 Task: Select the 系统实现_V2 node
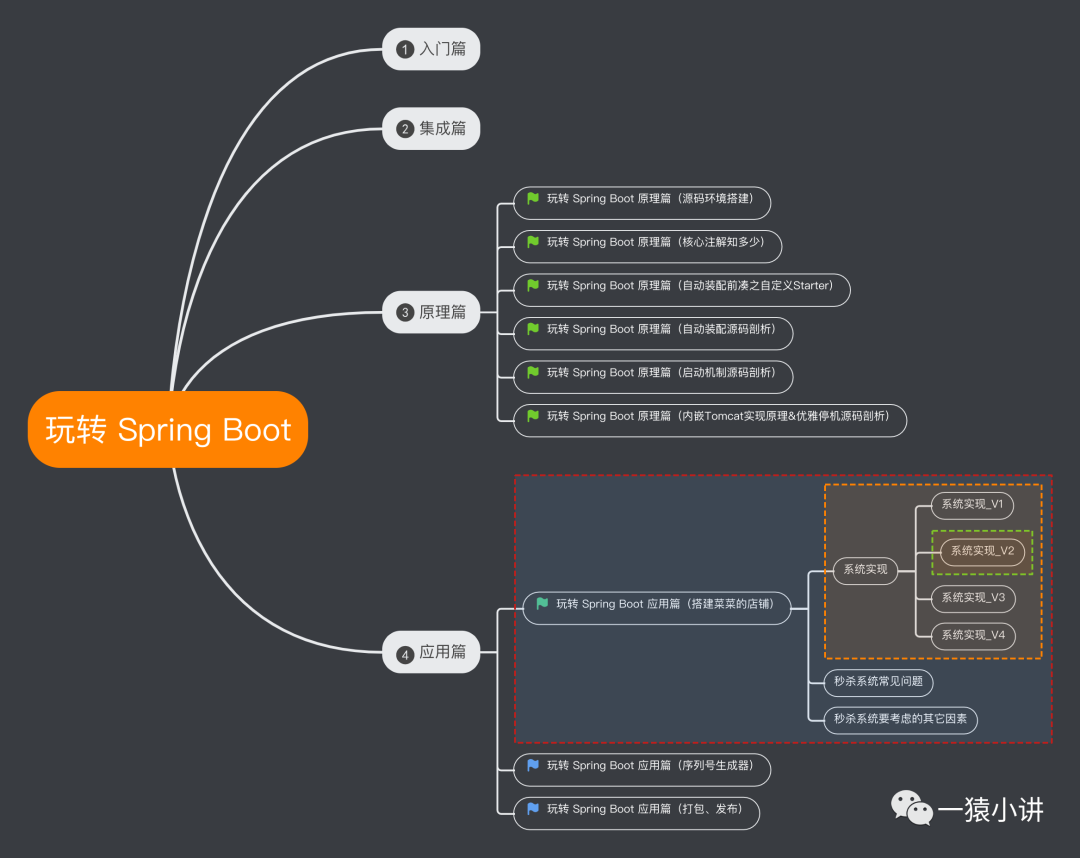[982, 552]
